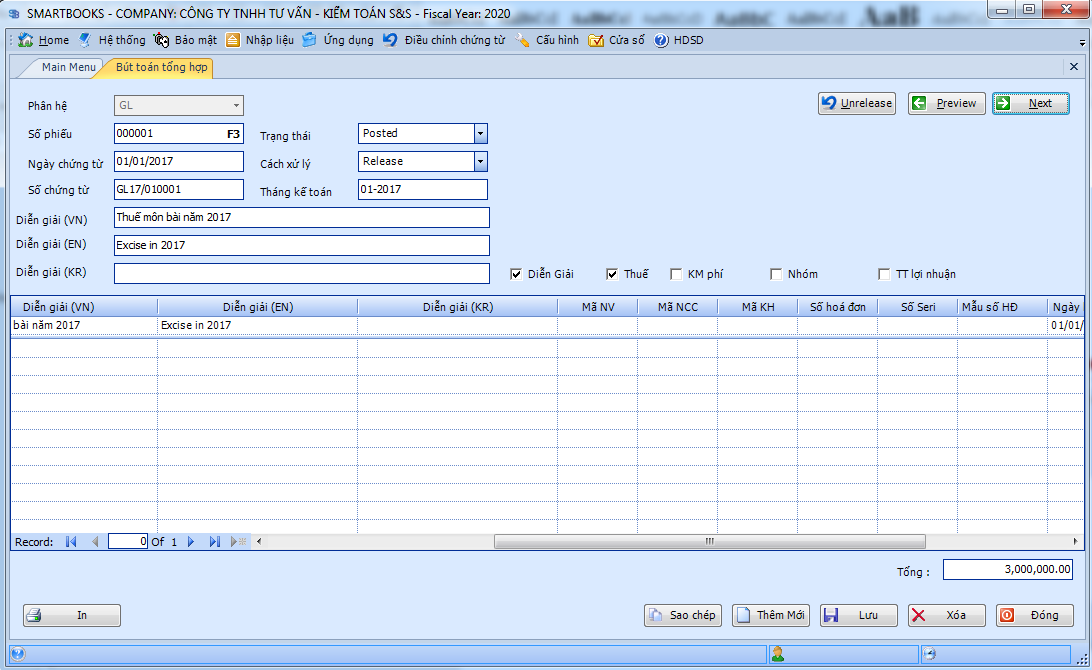
Task: Jump to the last record arrow
Action: click(x=214, y=541)
